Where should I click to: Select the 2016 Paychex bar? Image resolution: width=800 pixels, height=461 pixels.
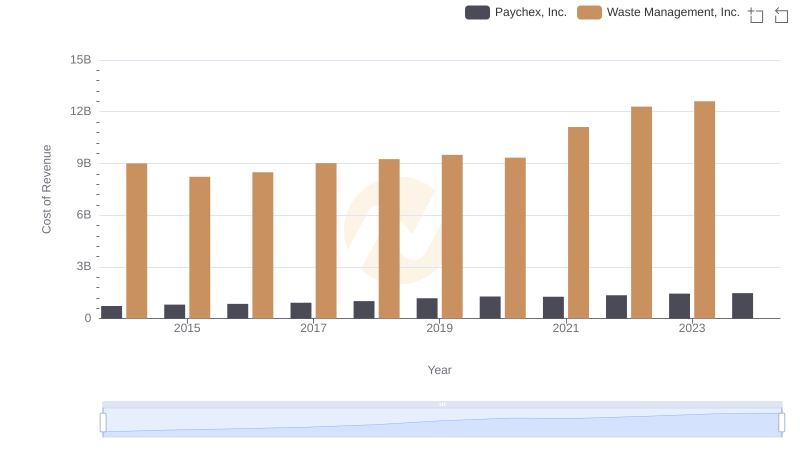(x=238, y=311)
